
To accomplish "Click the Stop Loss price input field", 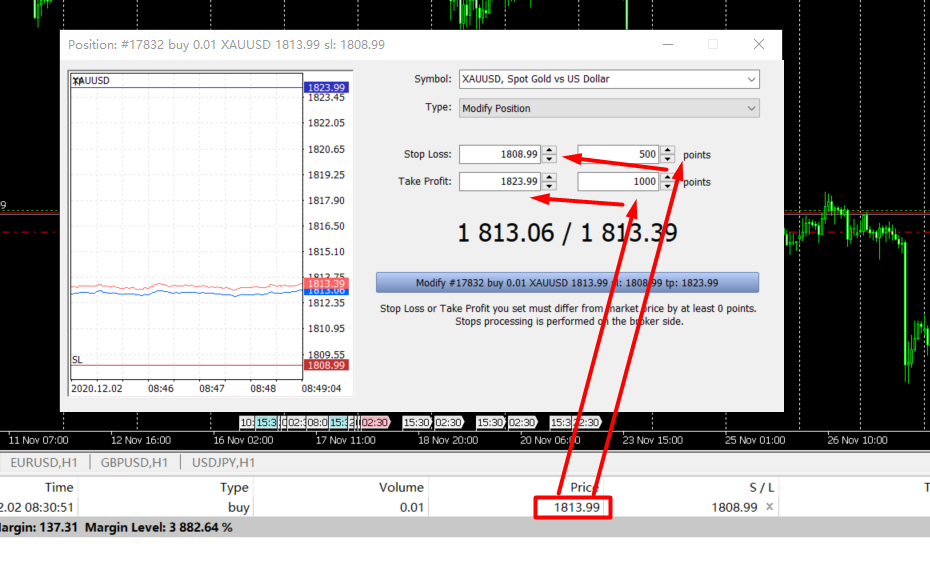I will (500, 155).
